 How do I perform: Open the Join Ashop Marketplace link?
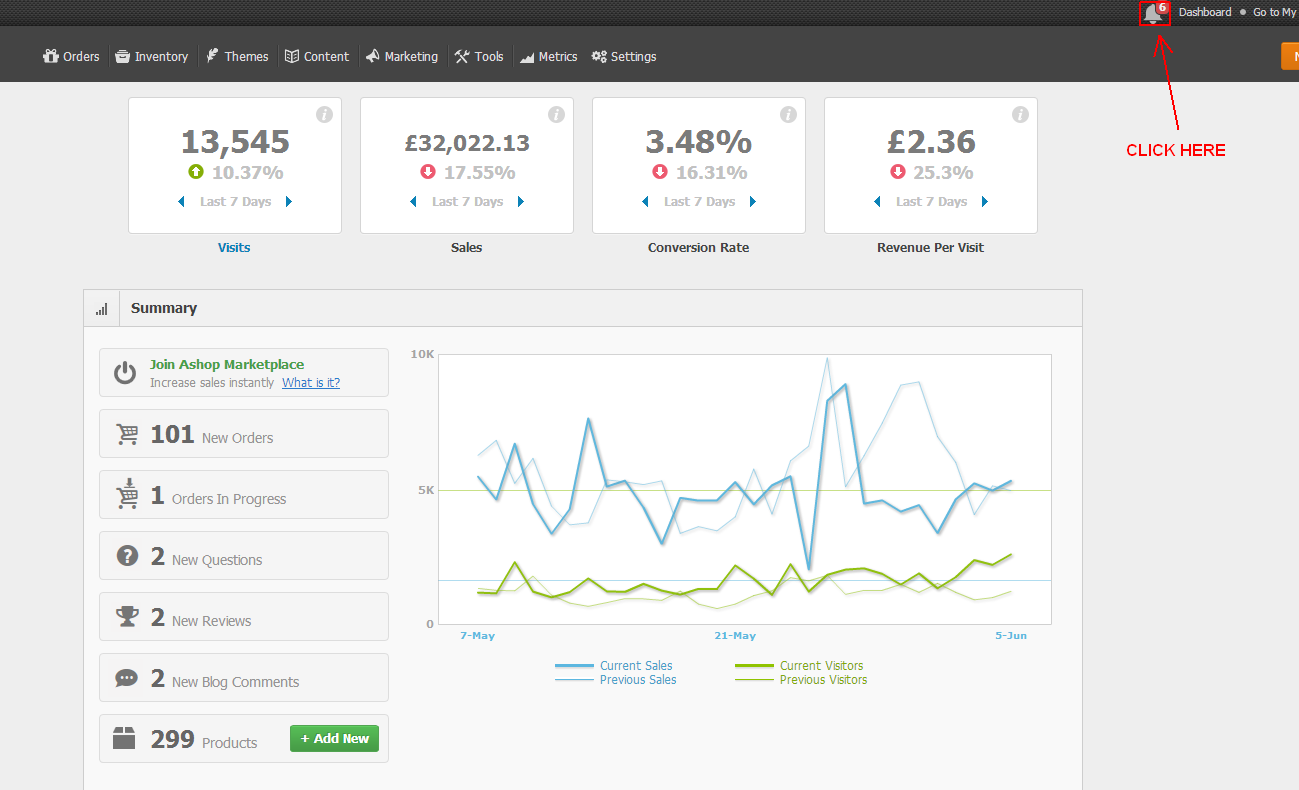[x=227, y=365]
